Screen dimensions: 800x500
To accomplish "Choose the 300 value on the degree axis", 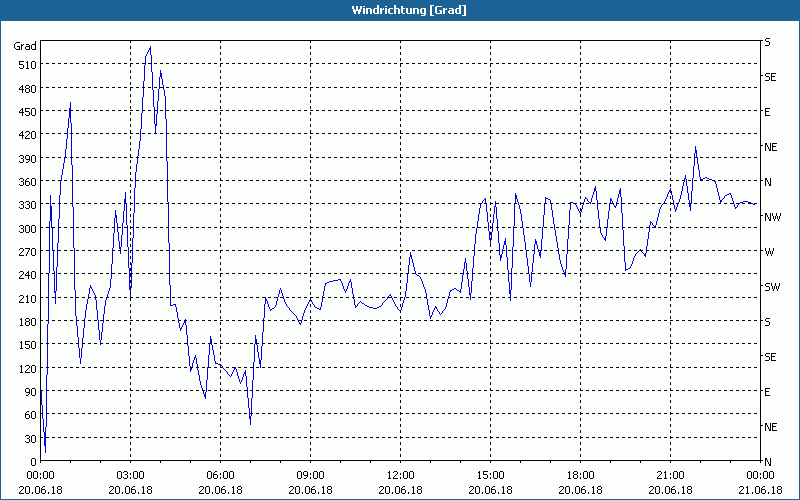I will click(x=28, y=229).
